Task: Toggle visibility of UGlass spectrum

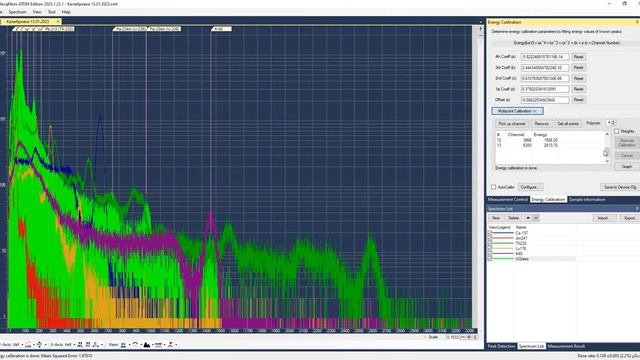Action: pyautogui.click(x=490, y=259)
